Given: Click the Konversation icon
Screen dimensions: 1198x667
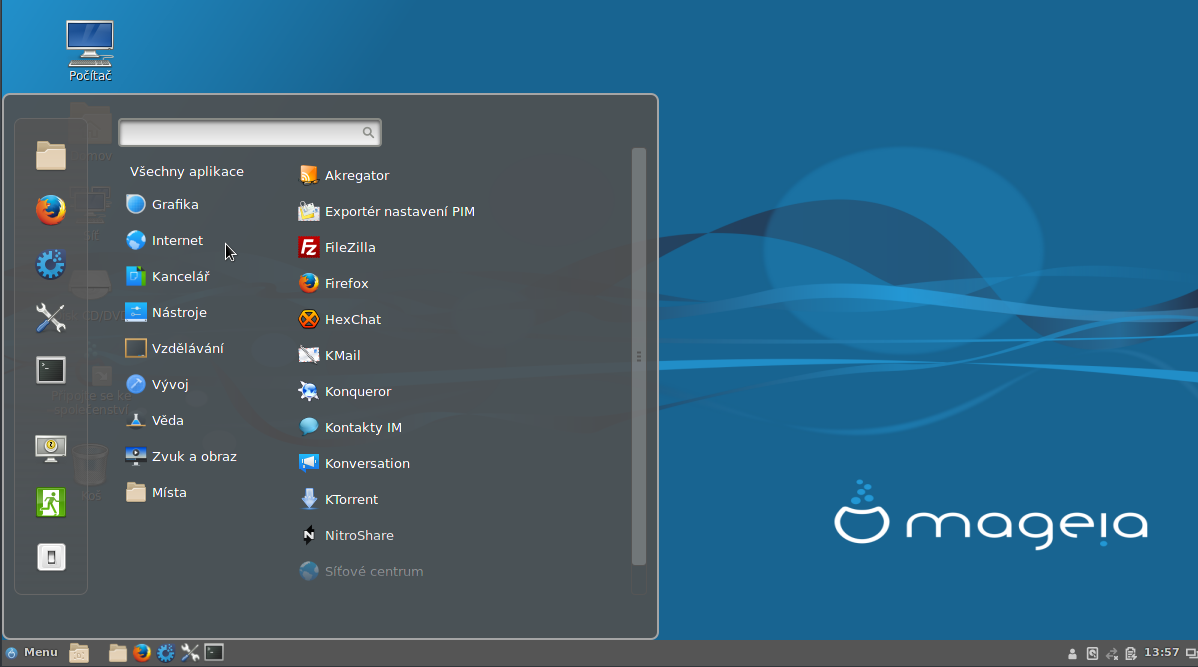Looking at the screenshot, I should [309, 463].
